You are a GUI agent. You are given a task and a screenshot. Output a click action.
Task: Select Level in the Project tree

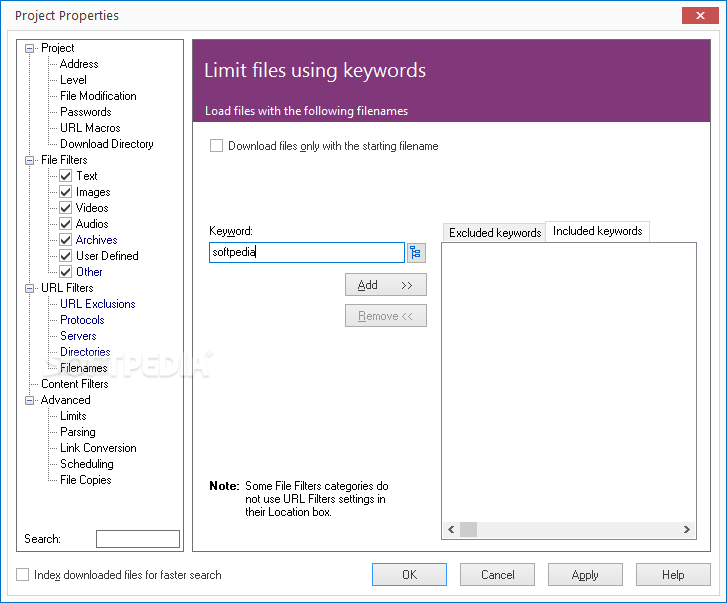point(73,80)
